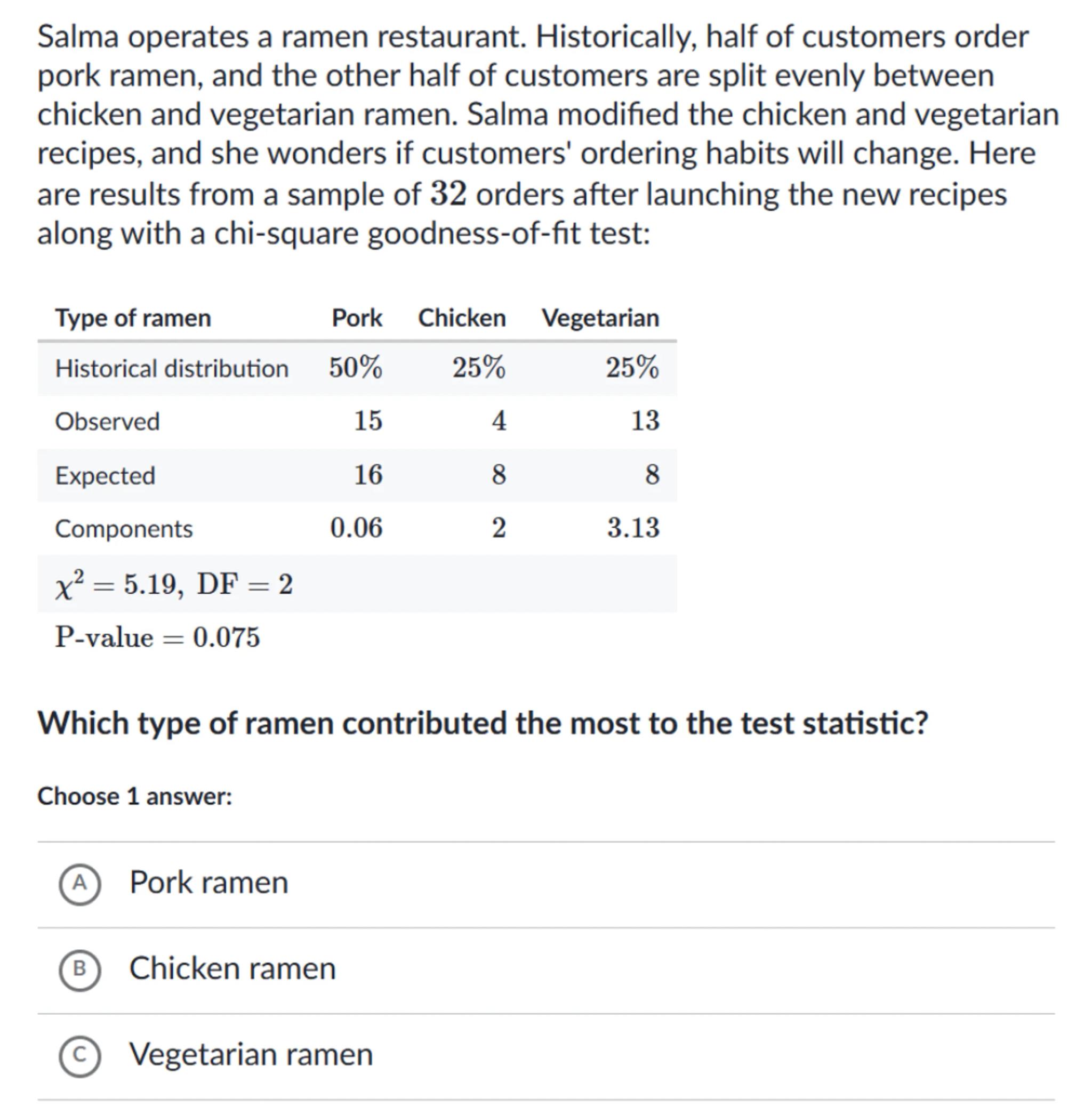Image resolution: width=1092 pixels, height=1107 pixels.
Task: Click the Vegetarian component value 3.13
Action: (633, 528)
